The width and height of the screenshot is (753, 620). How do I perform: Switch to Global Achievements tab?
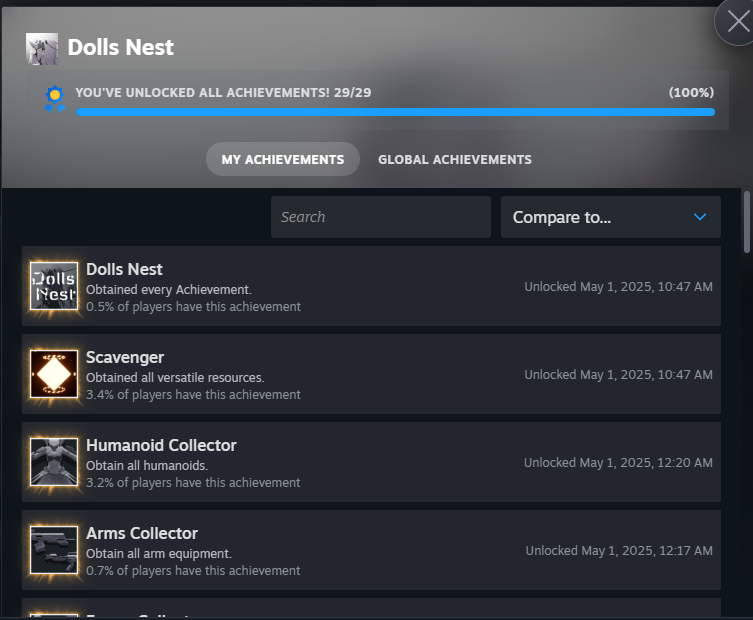pos(455,159)
